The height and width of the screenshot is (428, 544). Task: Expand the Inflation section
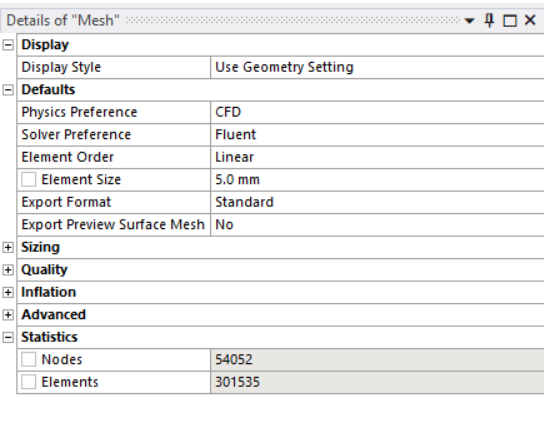[x=8, y=292]
